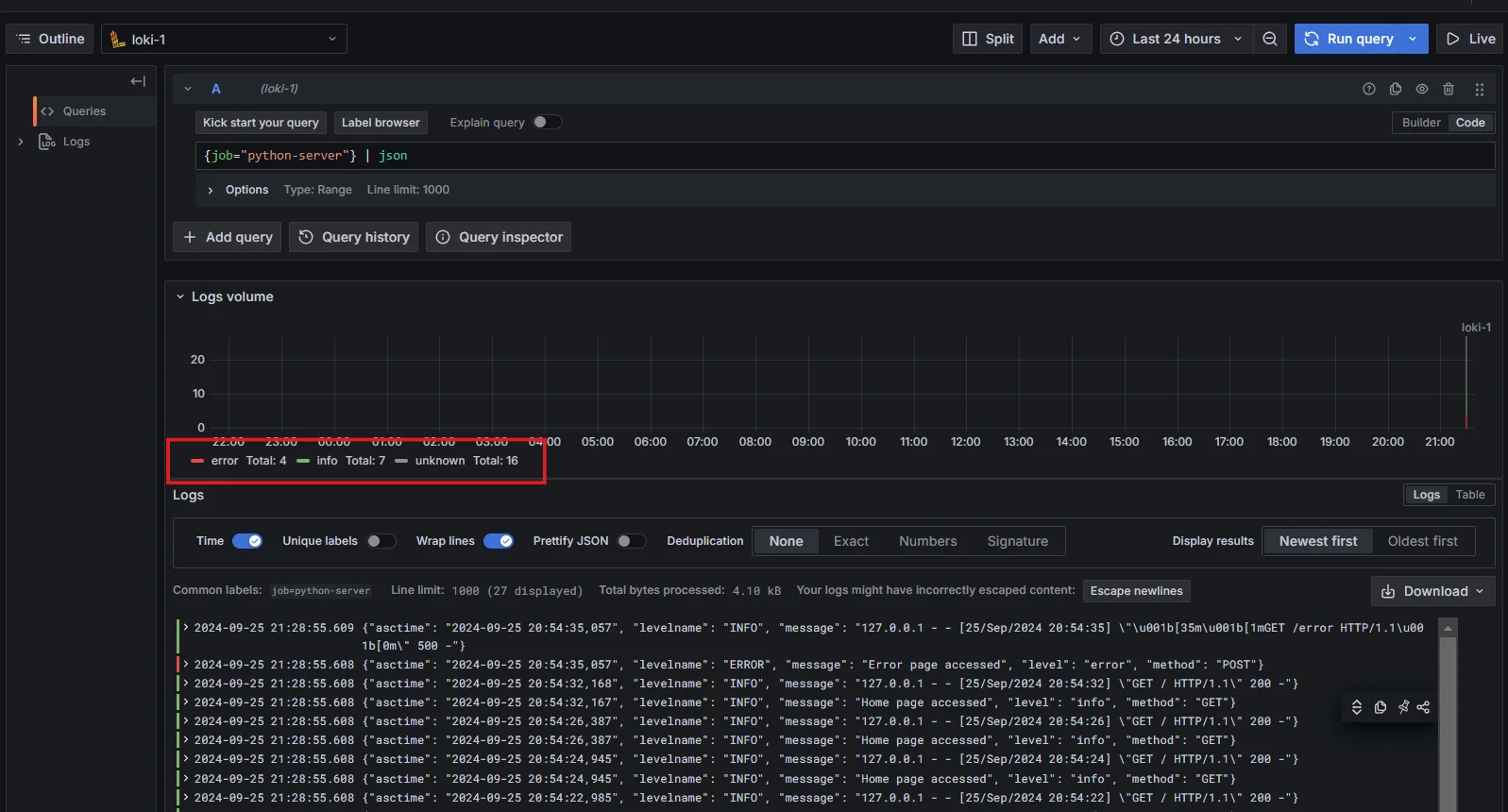Viewport: 1508px width, 812px height.
Task: Pin the log line with the pin icon
Action: tap(1403, 707)
